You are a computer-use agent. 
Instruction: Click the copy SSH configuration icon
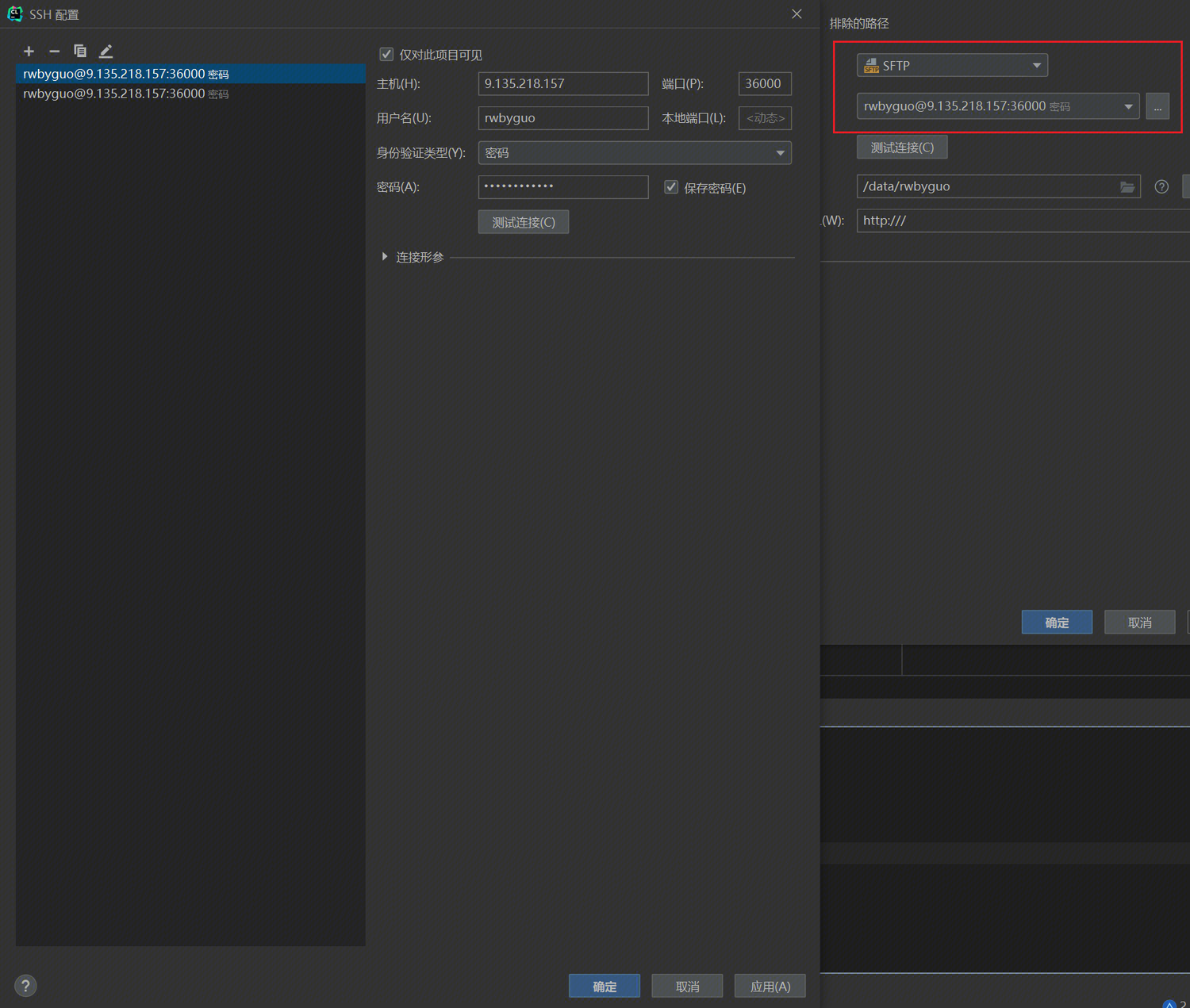[80, 52]
